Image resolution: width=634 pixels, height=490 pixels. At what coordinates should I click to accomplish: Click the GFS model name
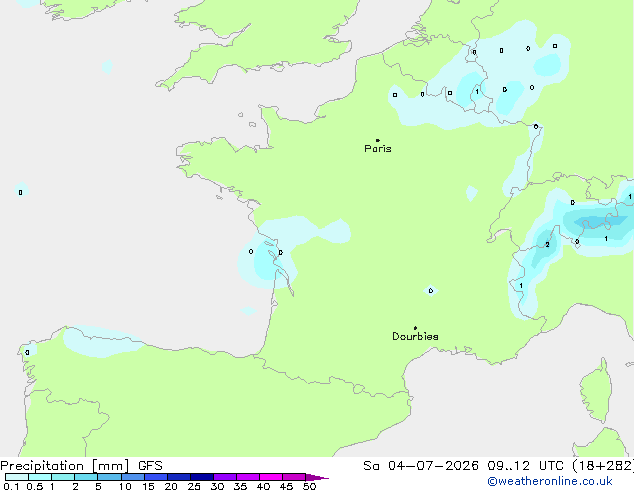[150, 466]
